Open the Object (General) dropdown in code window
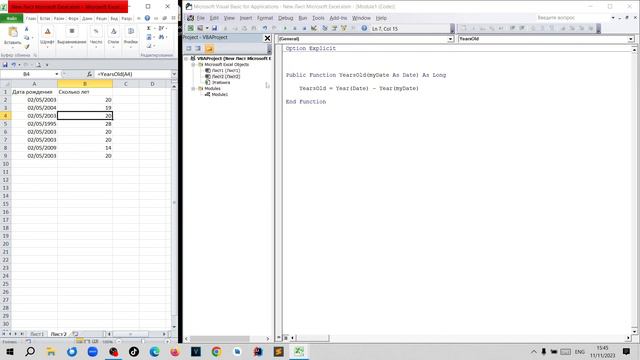The width and height of the screenshot is (640, 360). point(450,39)
